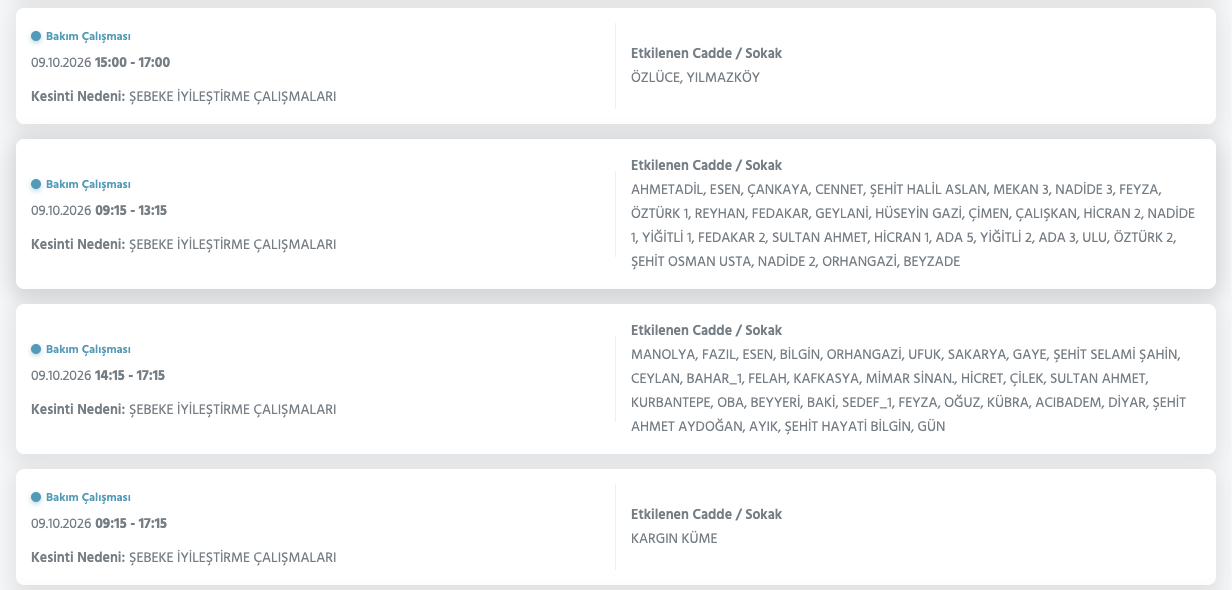
Task: Click the blue dot on the 09:15 - 17:15 card
Action: coord(36,497)
